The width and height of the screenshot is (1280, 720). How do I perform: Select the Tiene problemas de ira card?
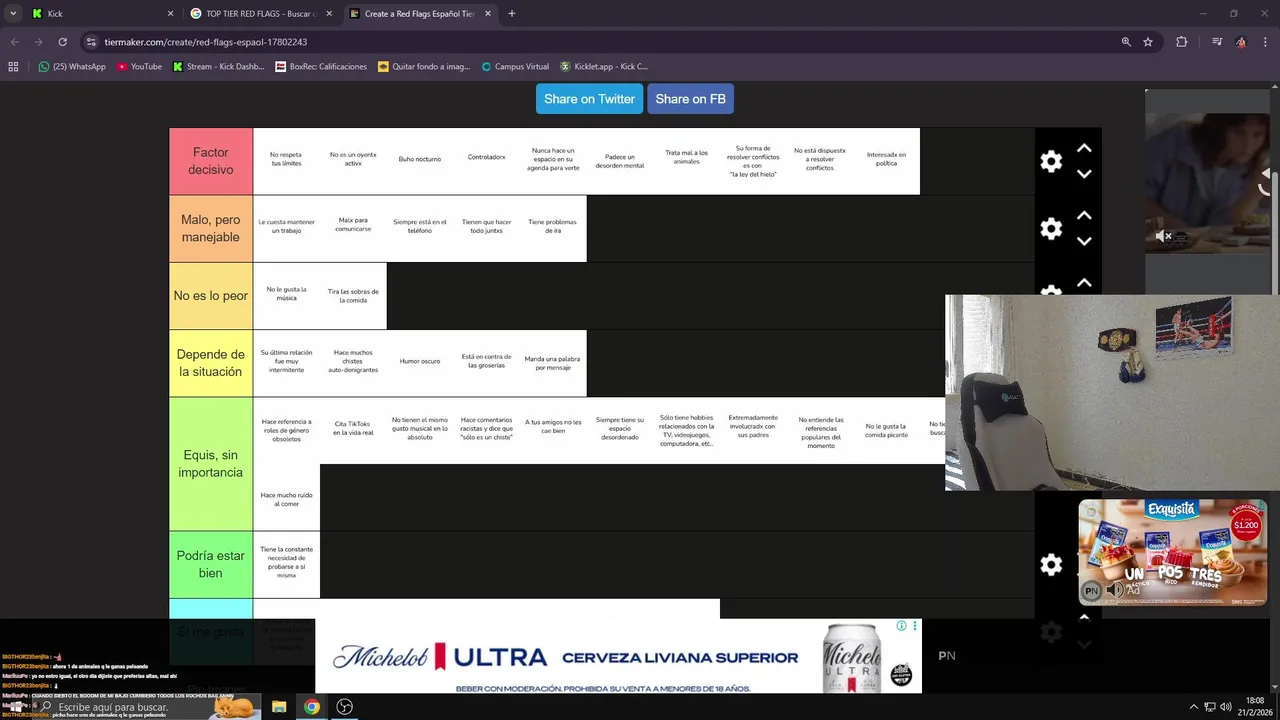tap(553, 229)
